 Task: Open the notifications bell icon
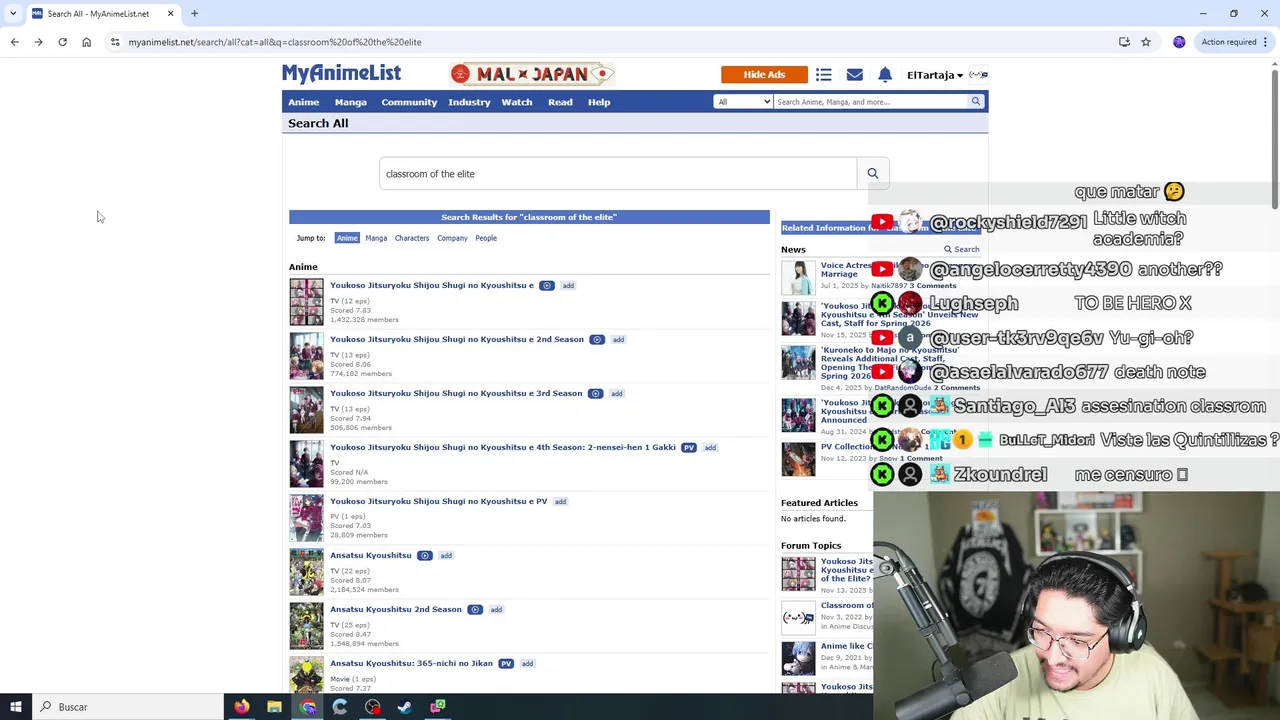[x=885, y=75]
